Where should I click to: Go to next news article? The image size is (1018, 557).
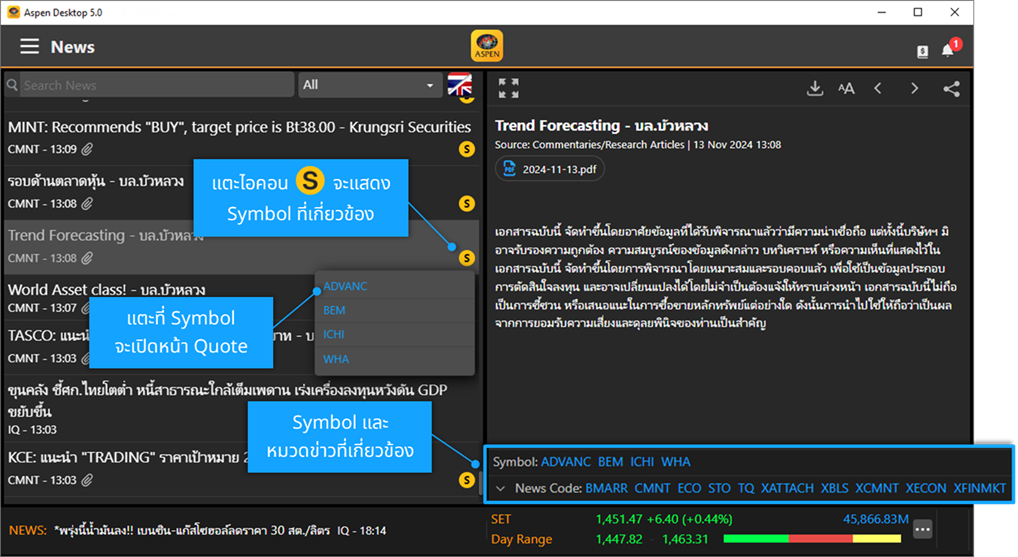[915, 88]
